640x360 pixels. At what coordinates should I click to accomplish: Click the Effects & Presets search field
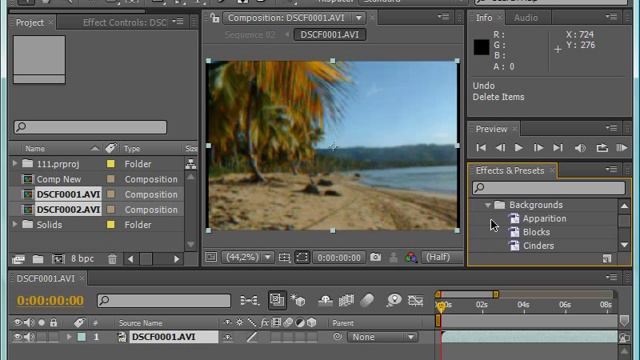tap(549, 188)
